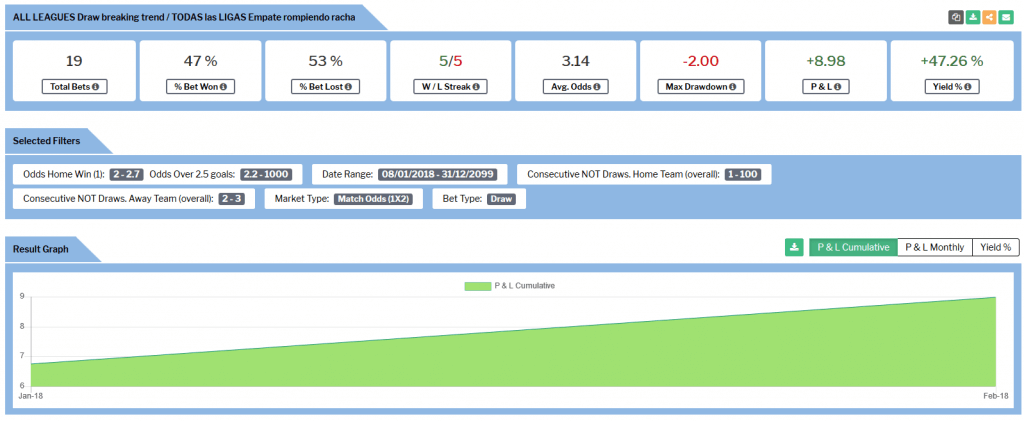
Task: Switch to P & L Monthly view
Action: pyautogui.click(x=934, y=247)
